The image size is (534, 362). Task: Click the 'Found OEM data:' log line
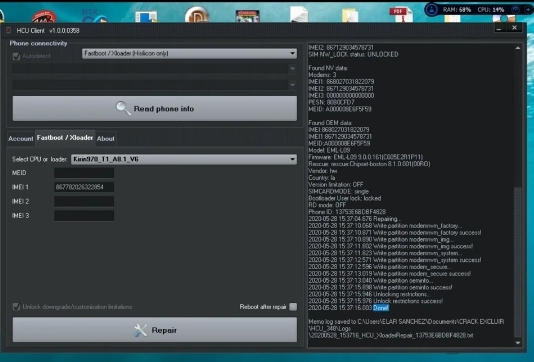pos(330,123)
